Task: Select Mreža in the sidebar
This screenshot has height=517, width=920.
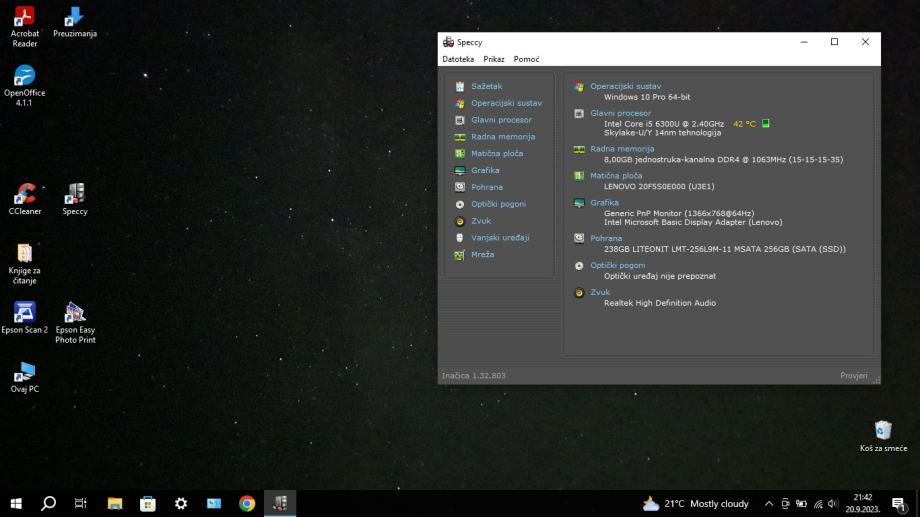Action: pyautogui.click(x=482, y=255)
